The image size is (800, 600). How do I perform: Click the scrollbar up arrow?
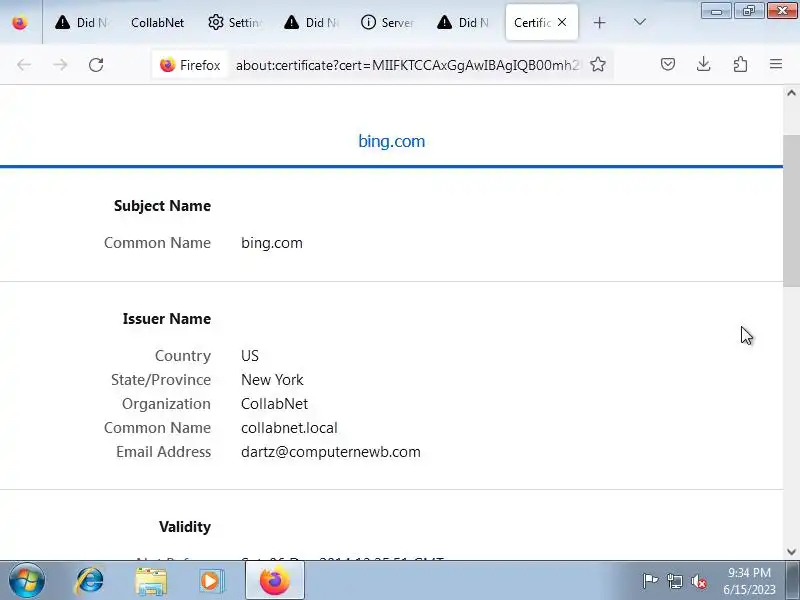point(791,93)
